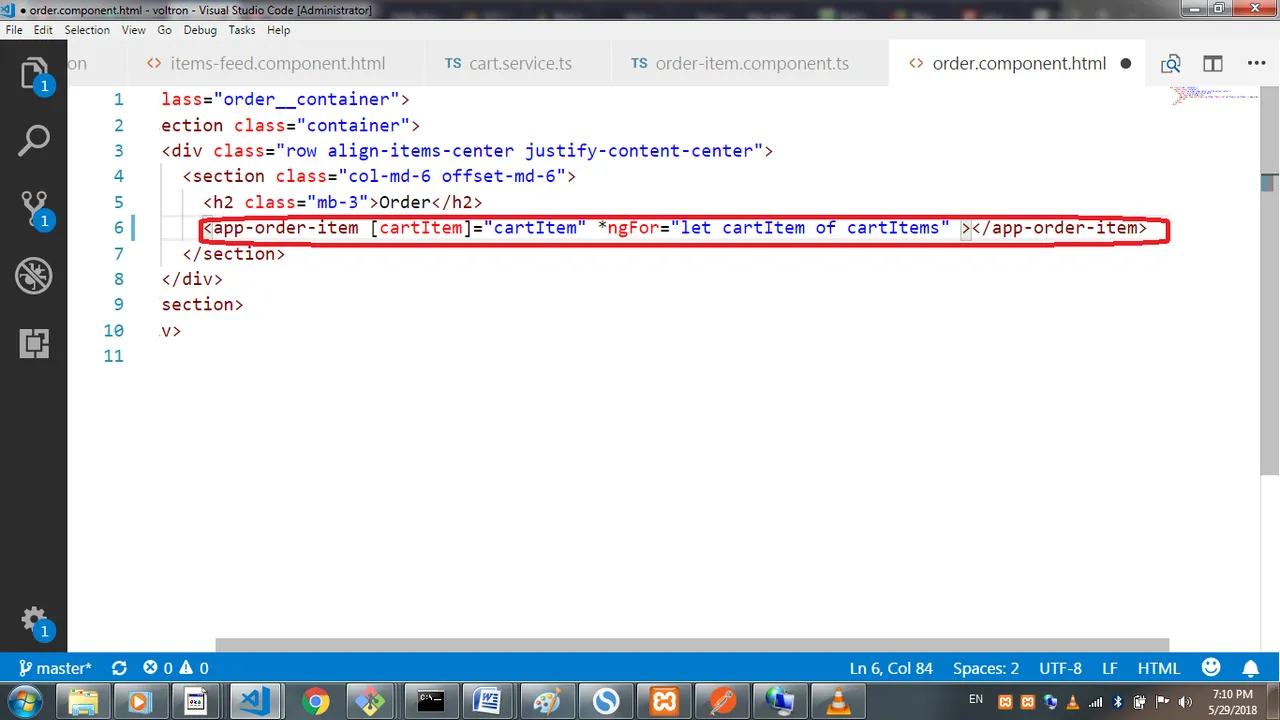Open notifications bell in status bar
The width and height of the screenshot is (1280, 720).
point(1251,668)
